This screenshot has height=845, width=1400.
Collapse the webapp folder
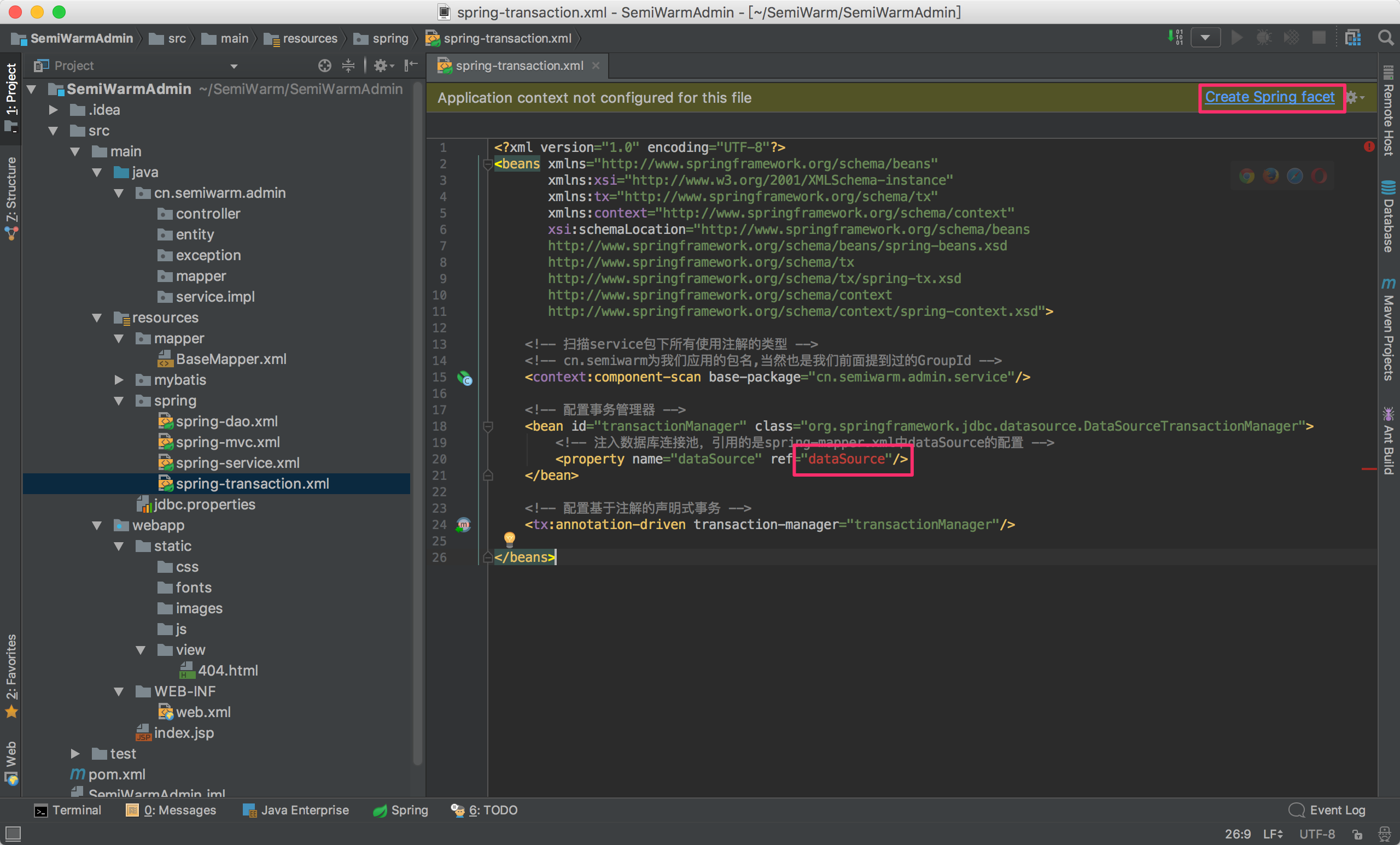[97, 525]
